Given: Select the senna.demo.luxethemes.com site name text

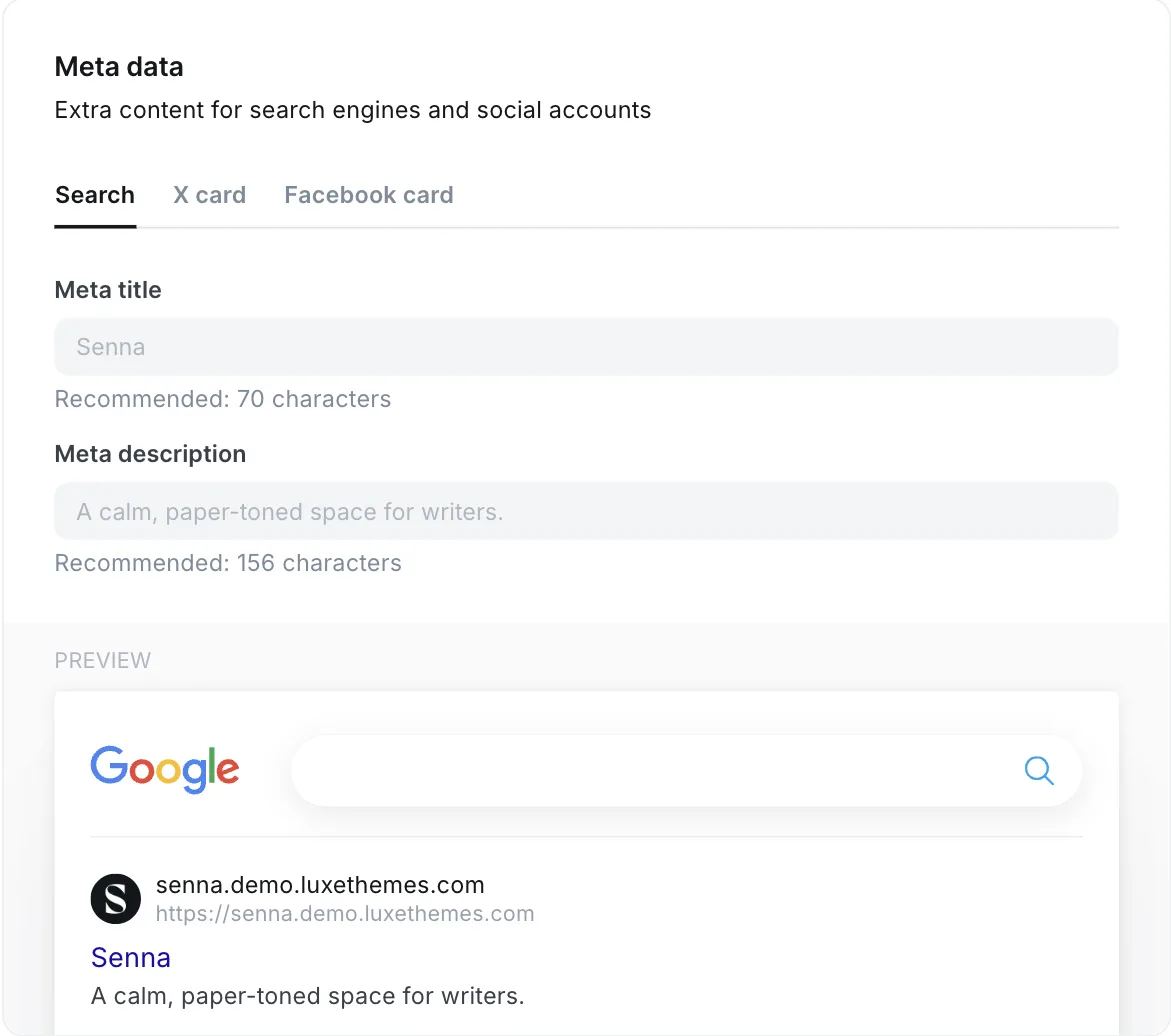Looking at the screenshot, I should [x=320, y=885].
